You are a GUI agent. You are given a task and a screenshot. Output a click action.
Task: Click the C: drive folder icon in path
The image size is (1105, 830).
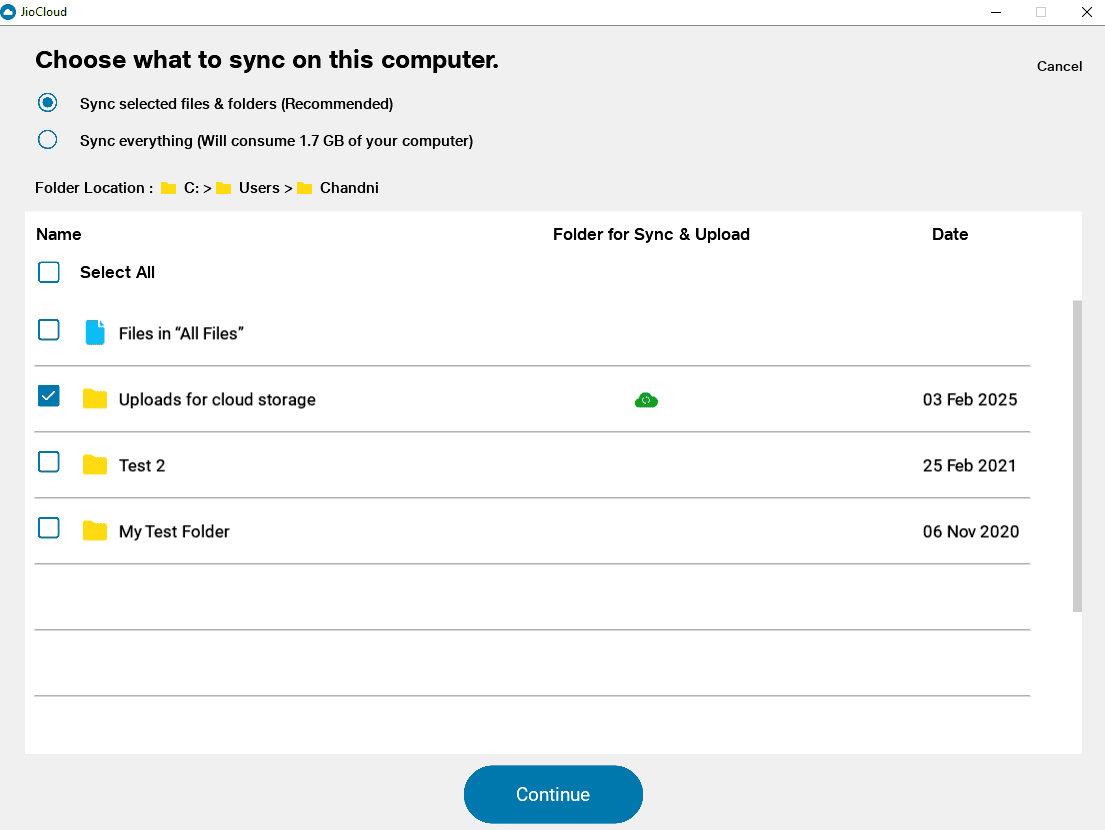[x=169, y=188]
